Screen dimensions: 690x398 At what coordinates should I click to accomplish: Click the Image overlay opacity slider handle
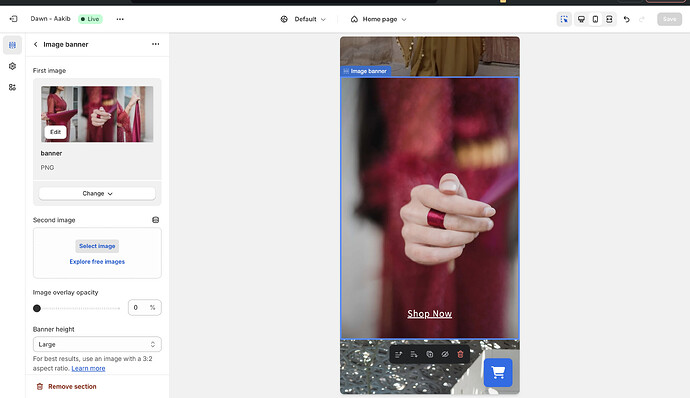[37, 308]
